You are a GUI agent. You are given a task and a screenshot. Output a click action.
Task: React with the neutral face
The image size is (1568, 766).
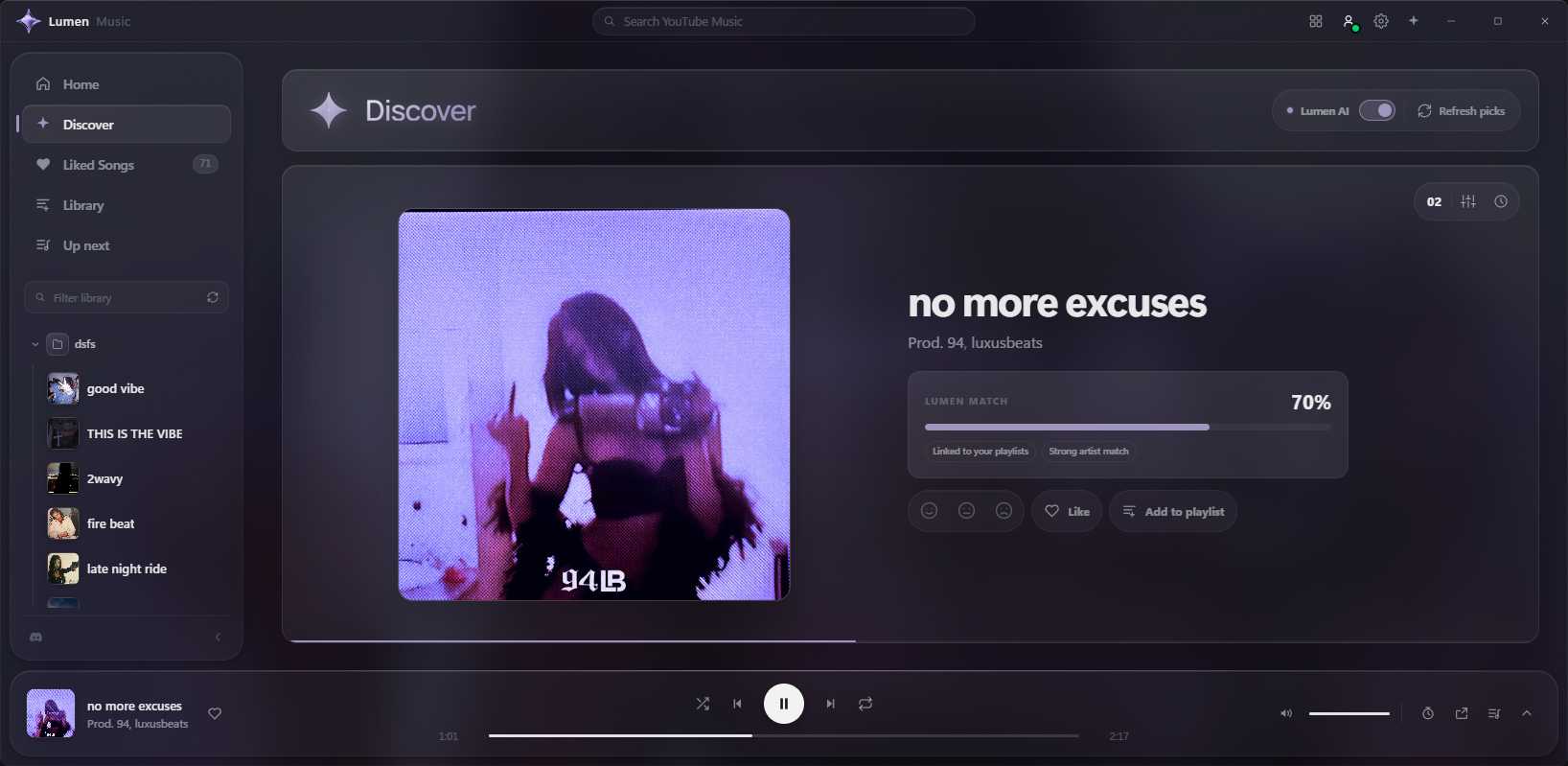[966, 511]
